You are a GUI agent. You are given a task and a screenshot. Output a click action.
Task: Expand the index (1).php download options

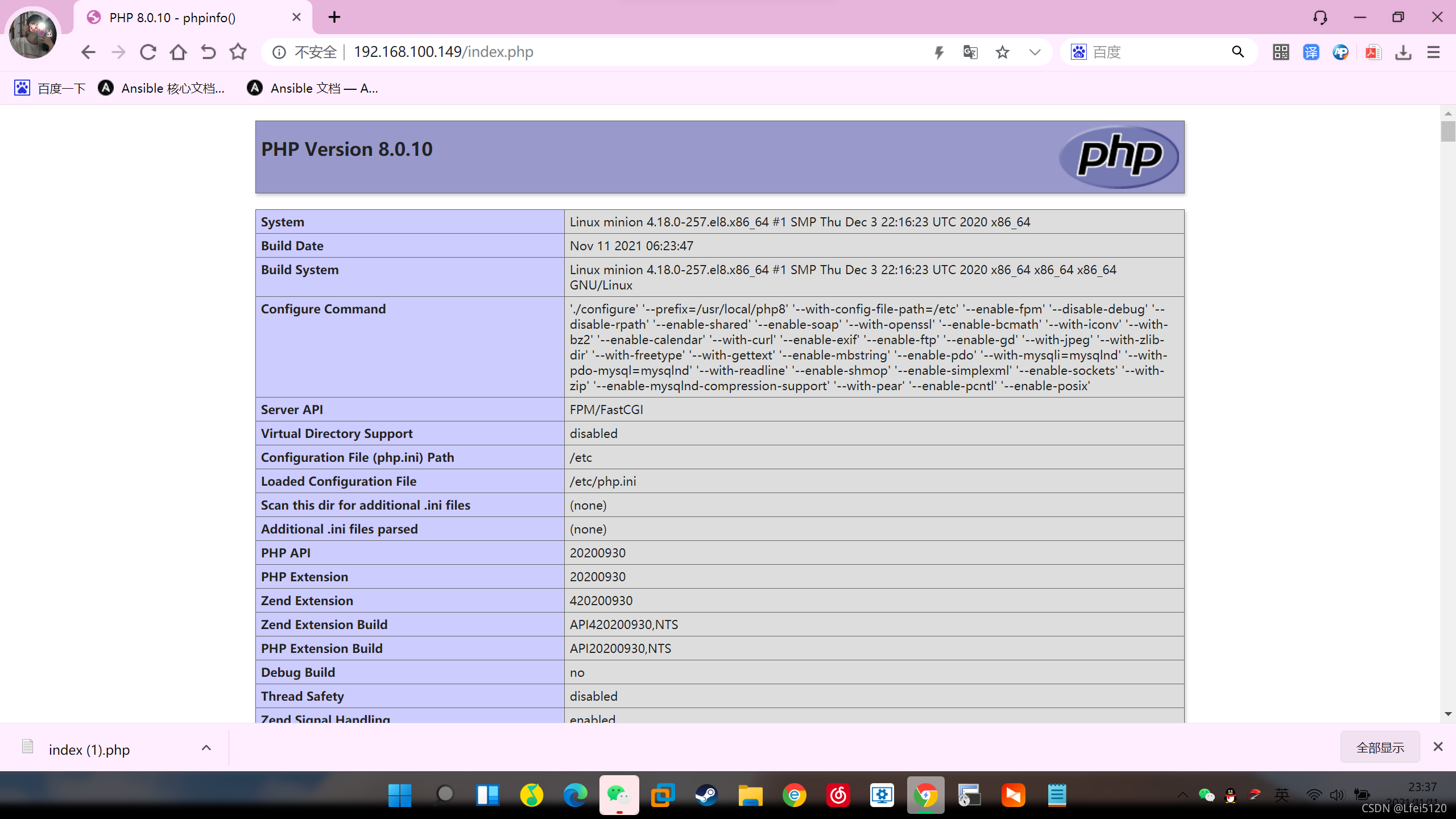206,748
